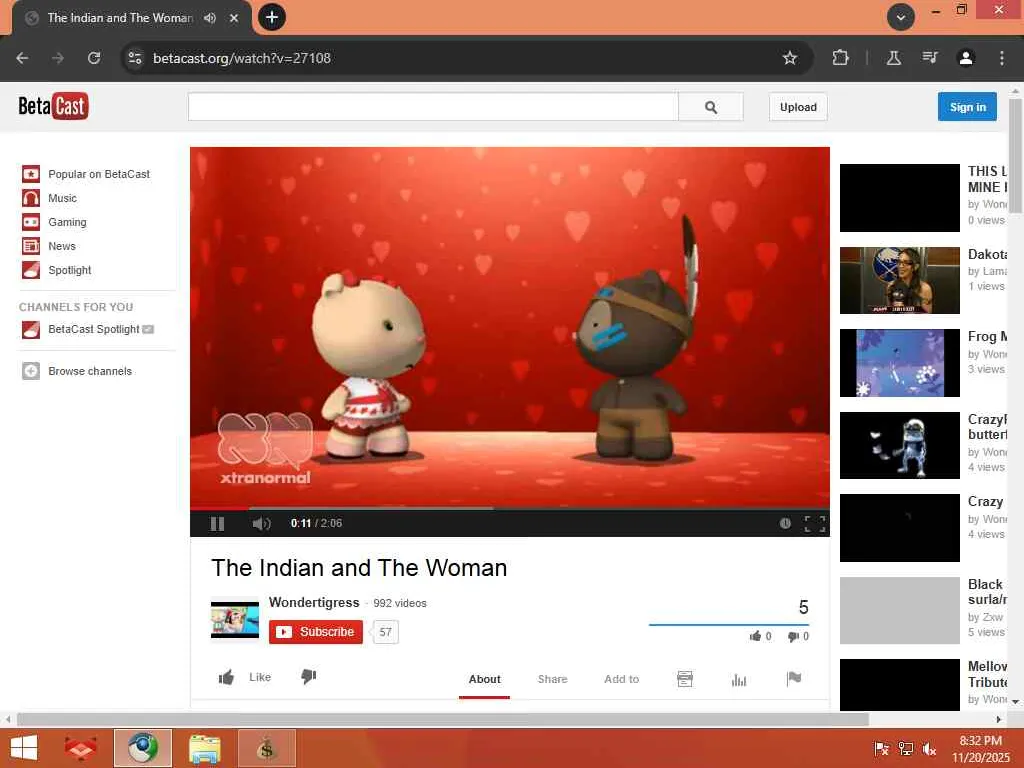
Task: Click the vertical page scrollbar
Action: [1015, 155]
